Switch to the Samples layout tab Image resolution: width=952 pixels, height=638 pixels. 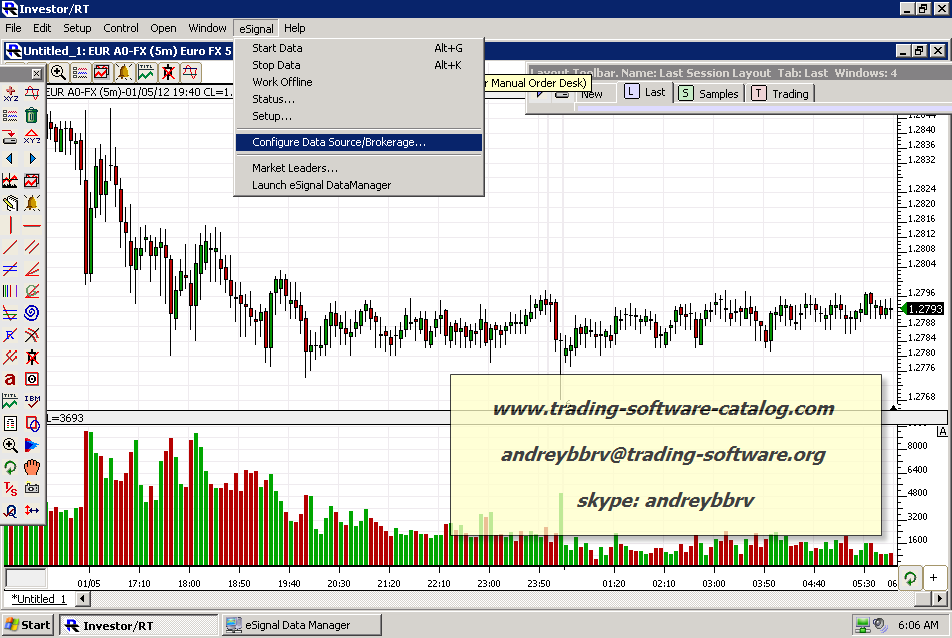pyautogui.click(x=709, y=93)
